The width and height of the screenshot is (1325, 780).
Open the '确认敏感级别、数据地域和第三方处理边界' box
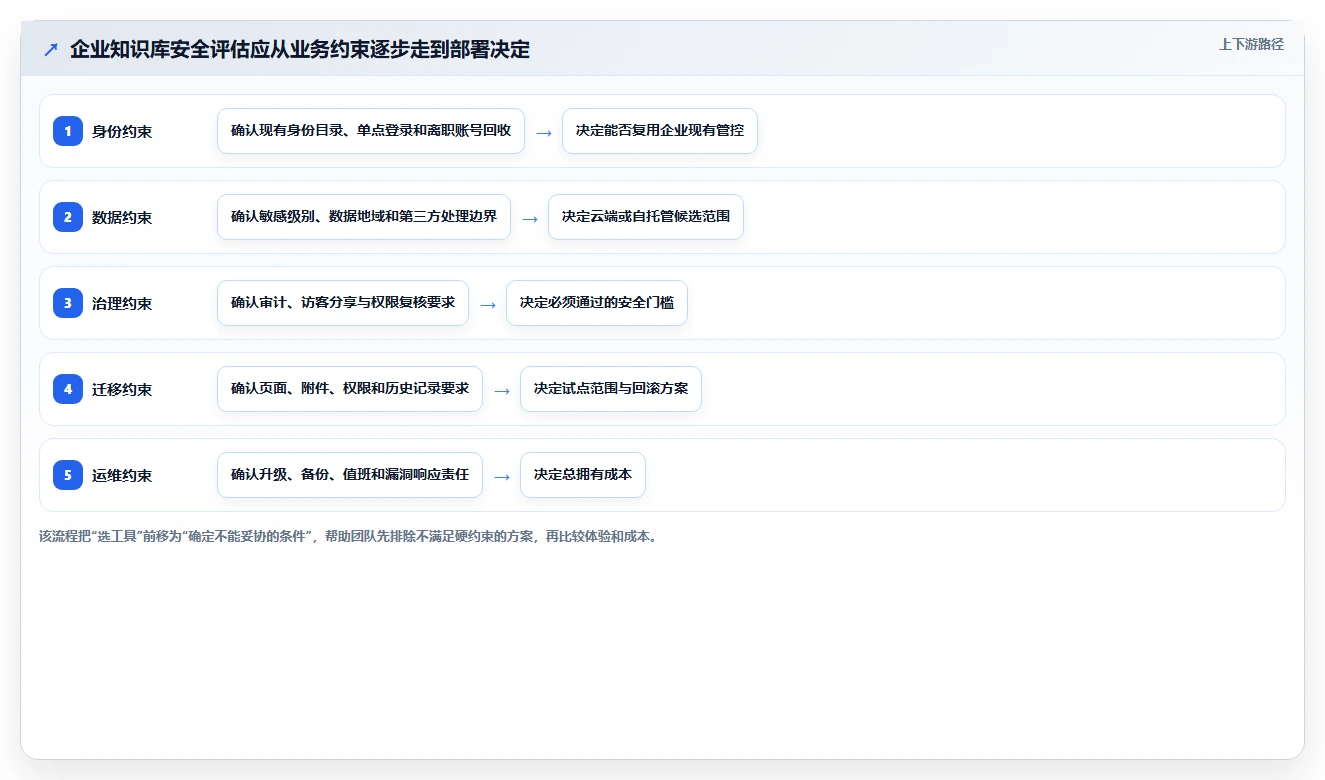364,217
